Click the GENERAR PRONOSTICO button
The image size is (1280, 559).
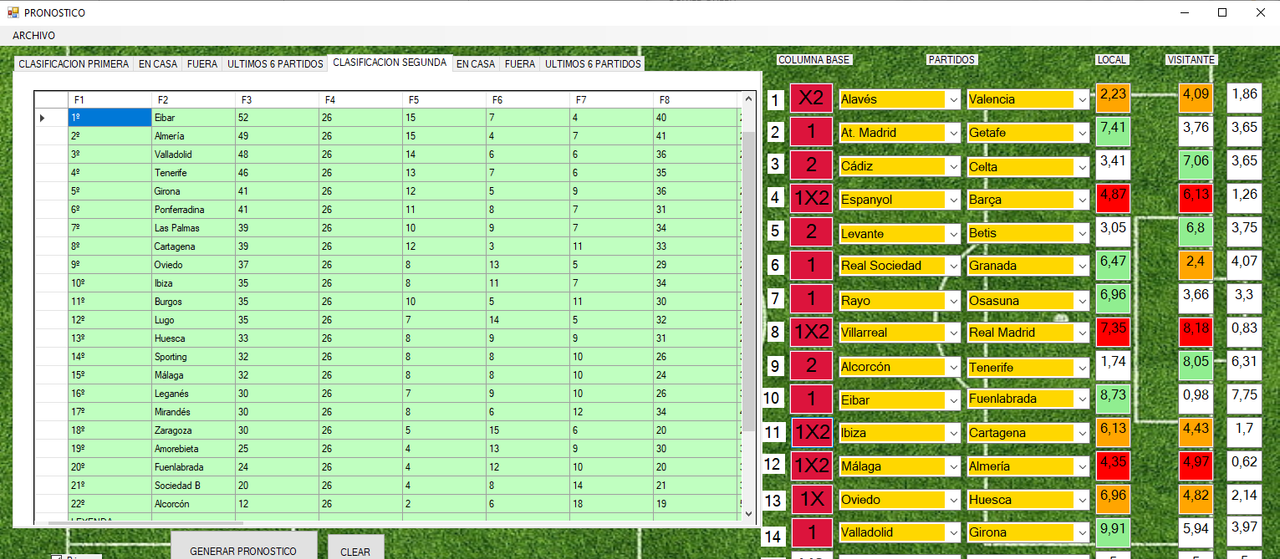(x=243, y=548)
